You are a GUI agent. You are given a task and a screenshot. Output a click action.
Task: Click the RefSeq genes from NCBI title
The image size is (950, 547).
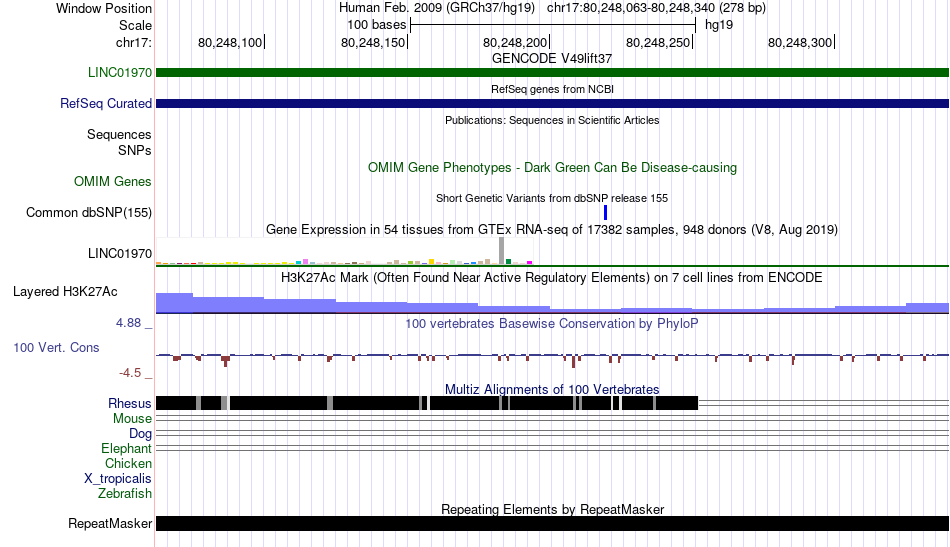pyautogui.click(x=552, y=89)
